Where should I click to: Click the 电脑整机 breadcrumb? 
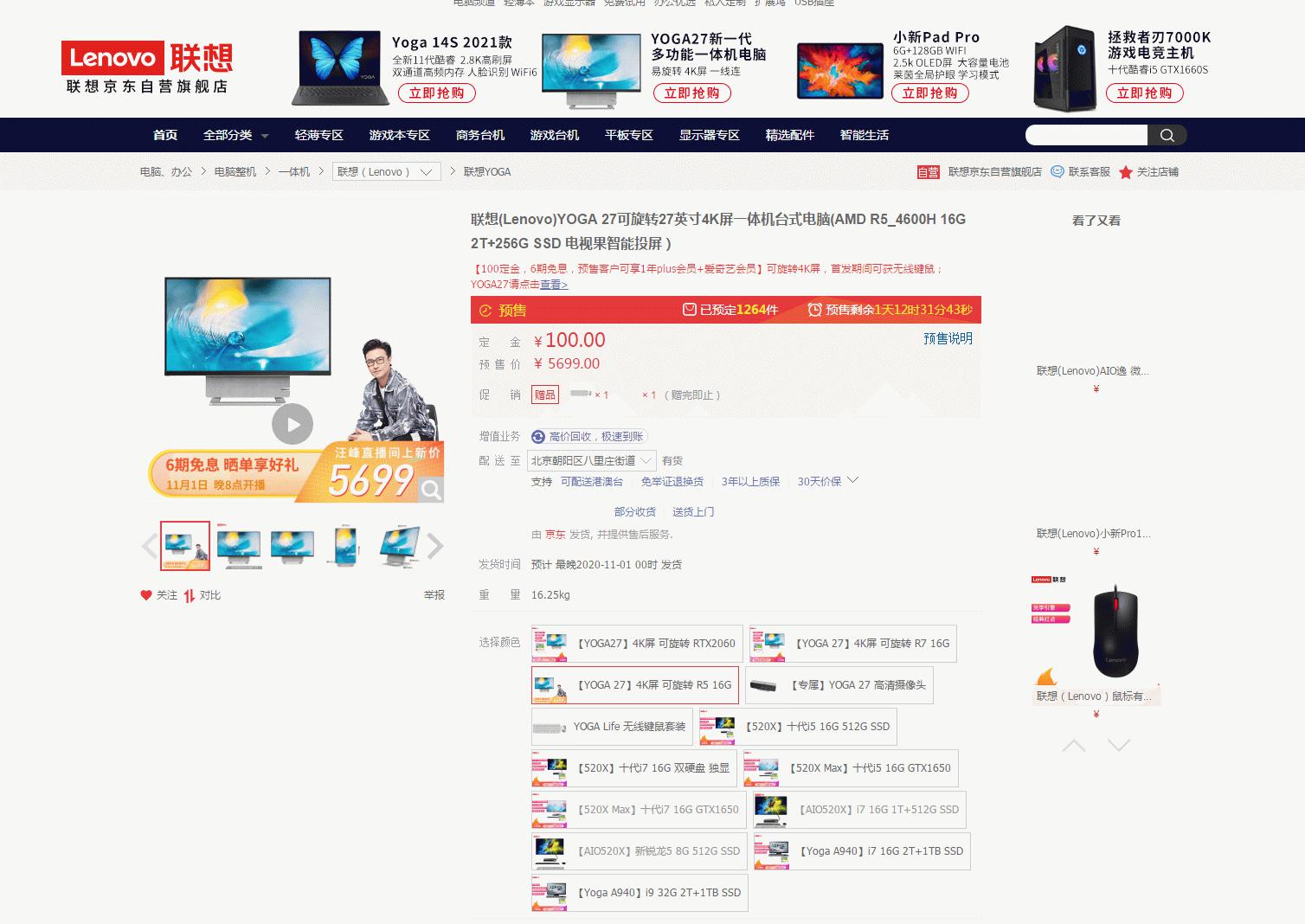click(235, 172)
